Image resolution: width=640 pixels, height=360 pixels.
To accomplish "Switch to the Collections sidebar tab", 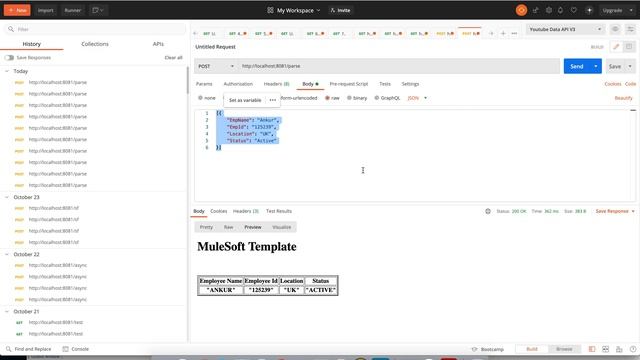I will pos(95,44).
